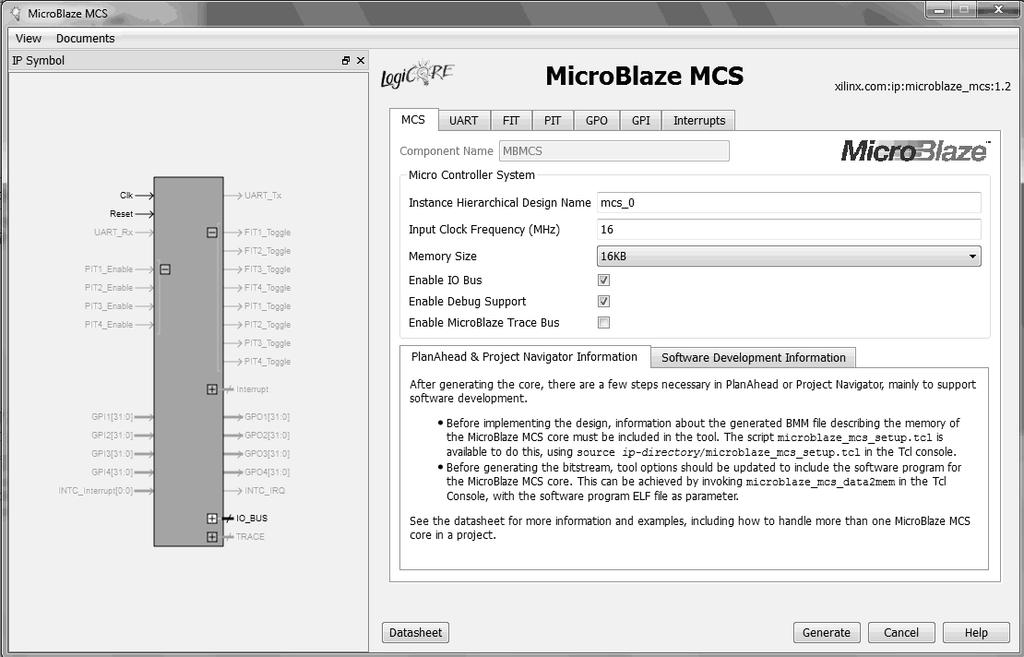Select the MCS tab

click(413, 120)
